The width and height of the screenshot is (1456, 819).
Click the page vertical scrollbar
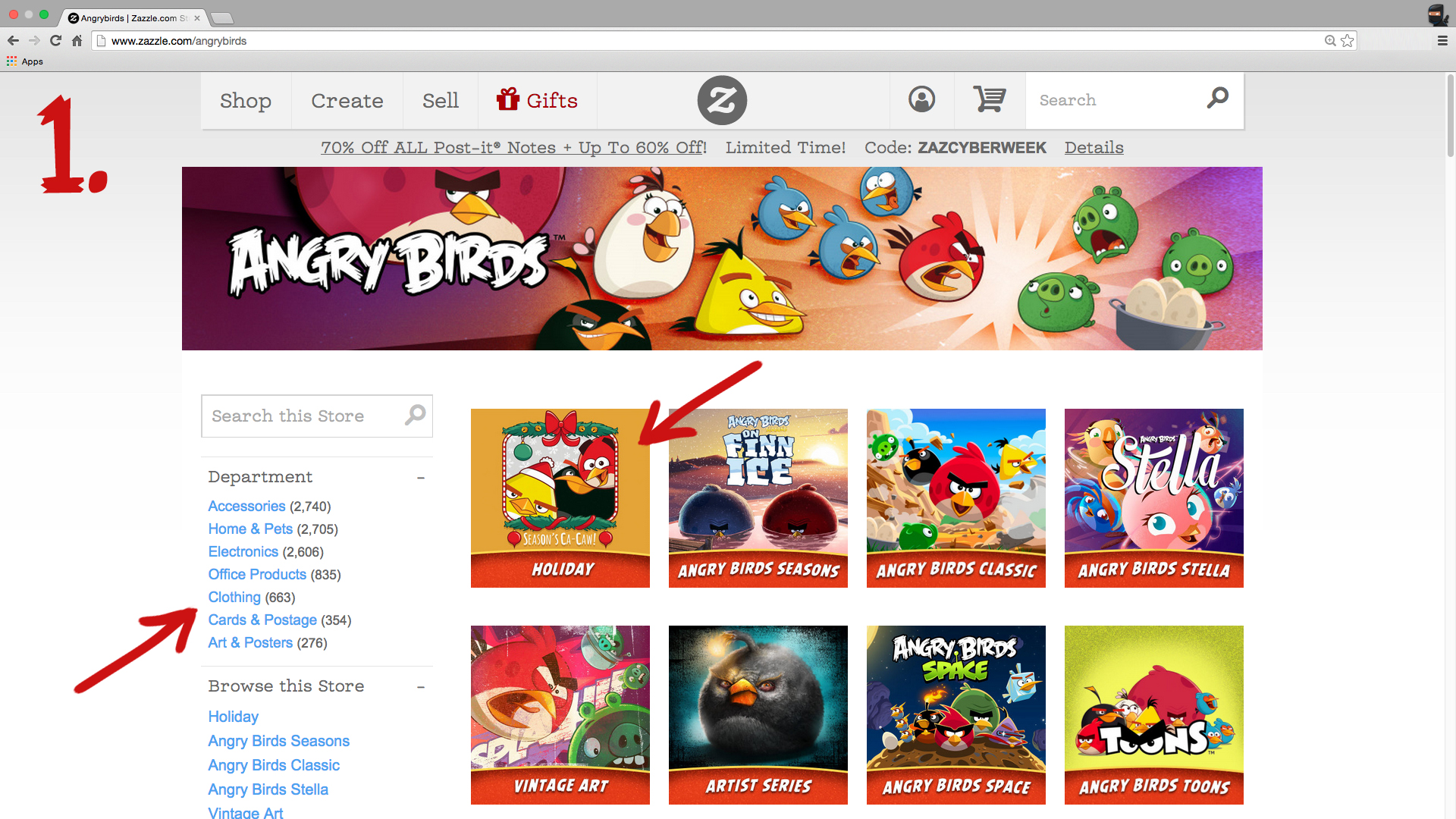[x=1449, y=115]
